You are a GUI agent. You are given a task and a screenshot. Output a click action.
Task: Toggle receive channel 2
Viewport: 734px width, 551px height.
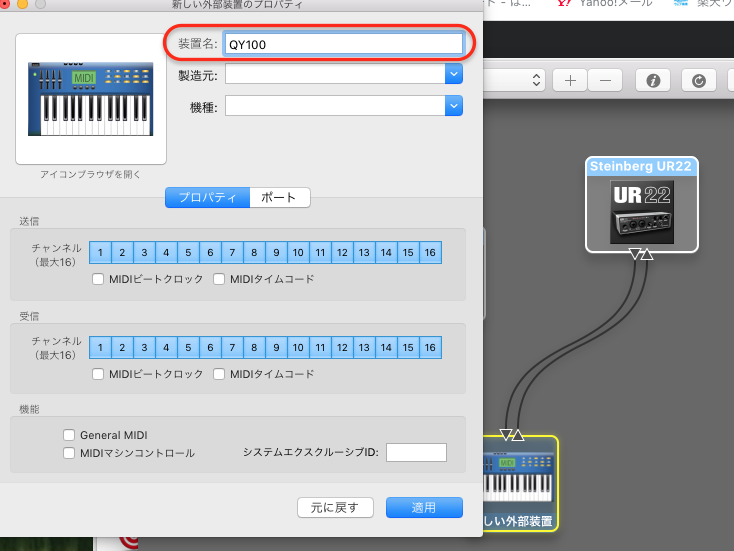point(122,348)
